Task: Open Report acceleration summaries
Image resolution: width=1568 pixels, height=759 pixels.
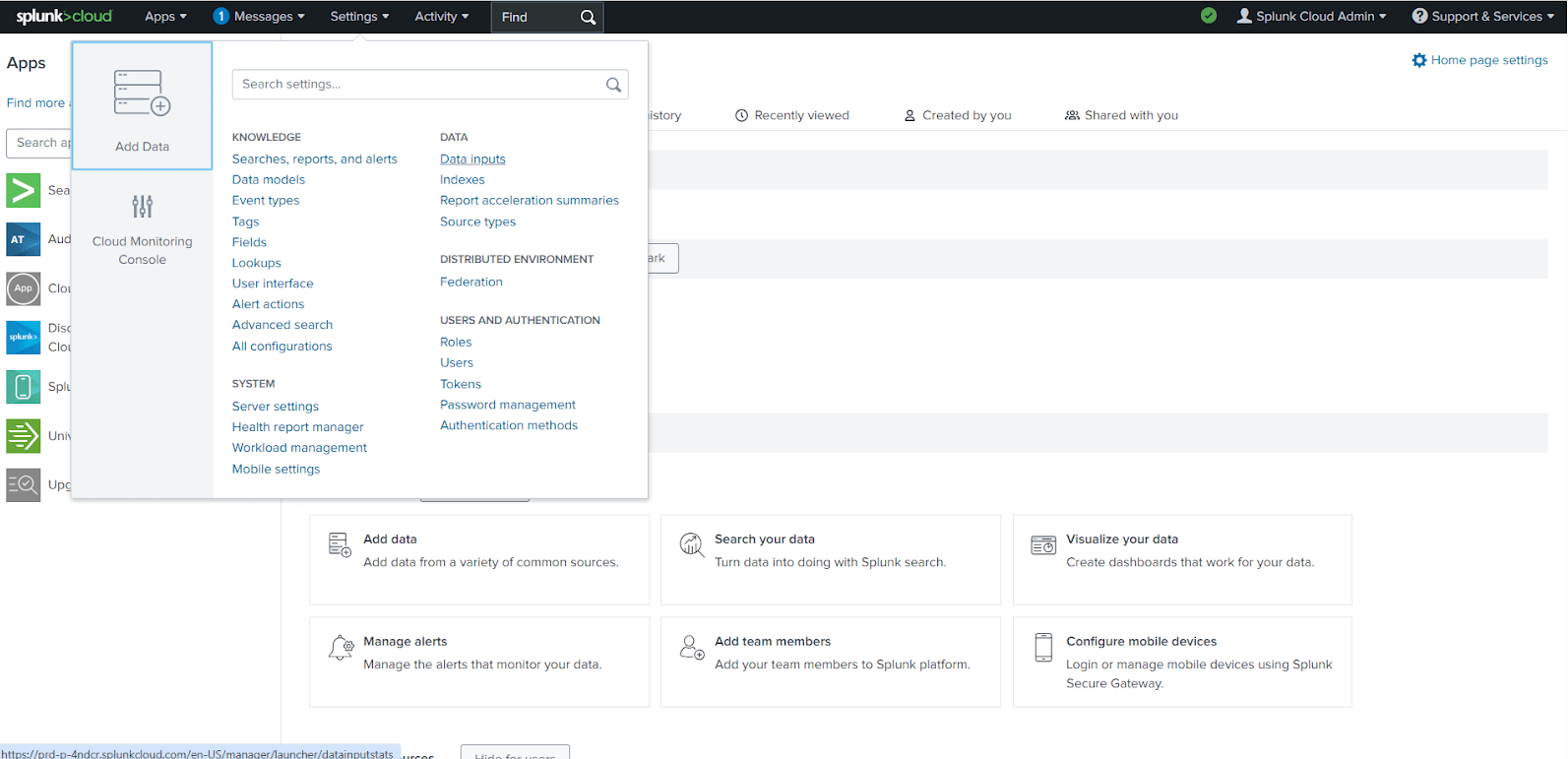Action: [x=530, y=200]
